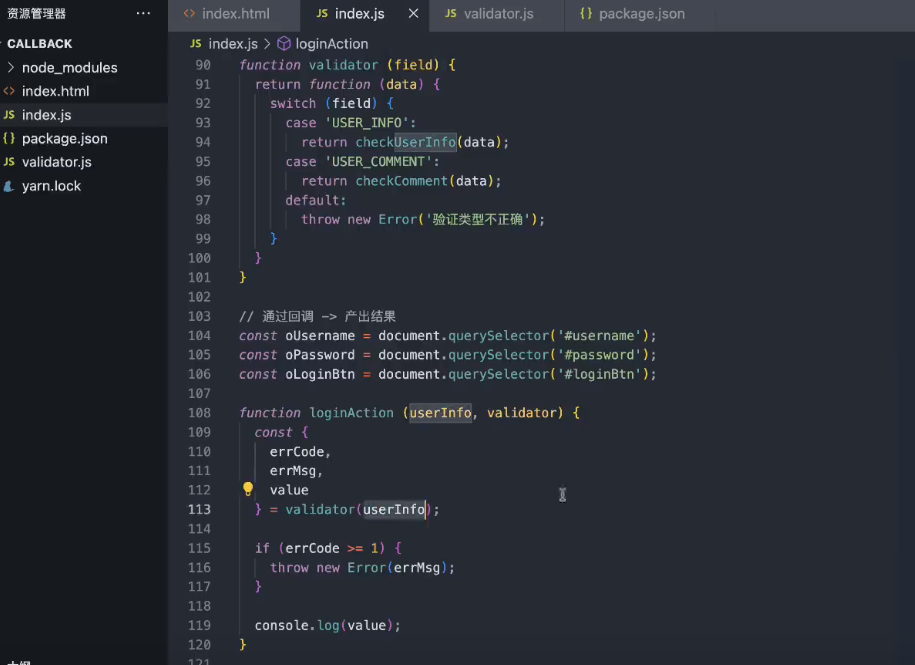This screenshot has height=665, width=915.
Task: Click the oUsername variable on line 104
Action: pyautogui.click(x=320, y=335)
